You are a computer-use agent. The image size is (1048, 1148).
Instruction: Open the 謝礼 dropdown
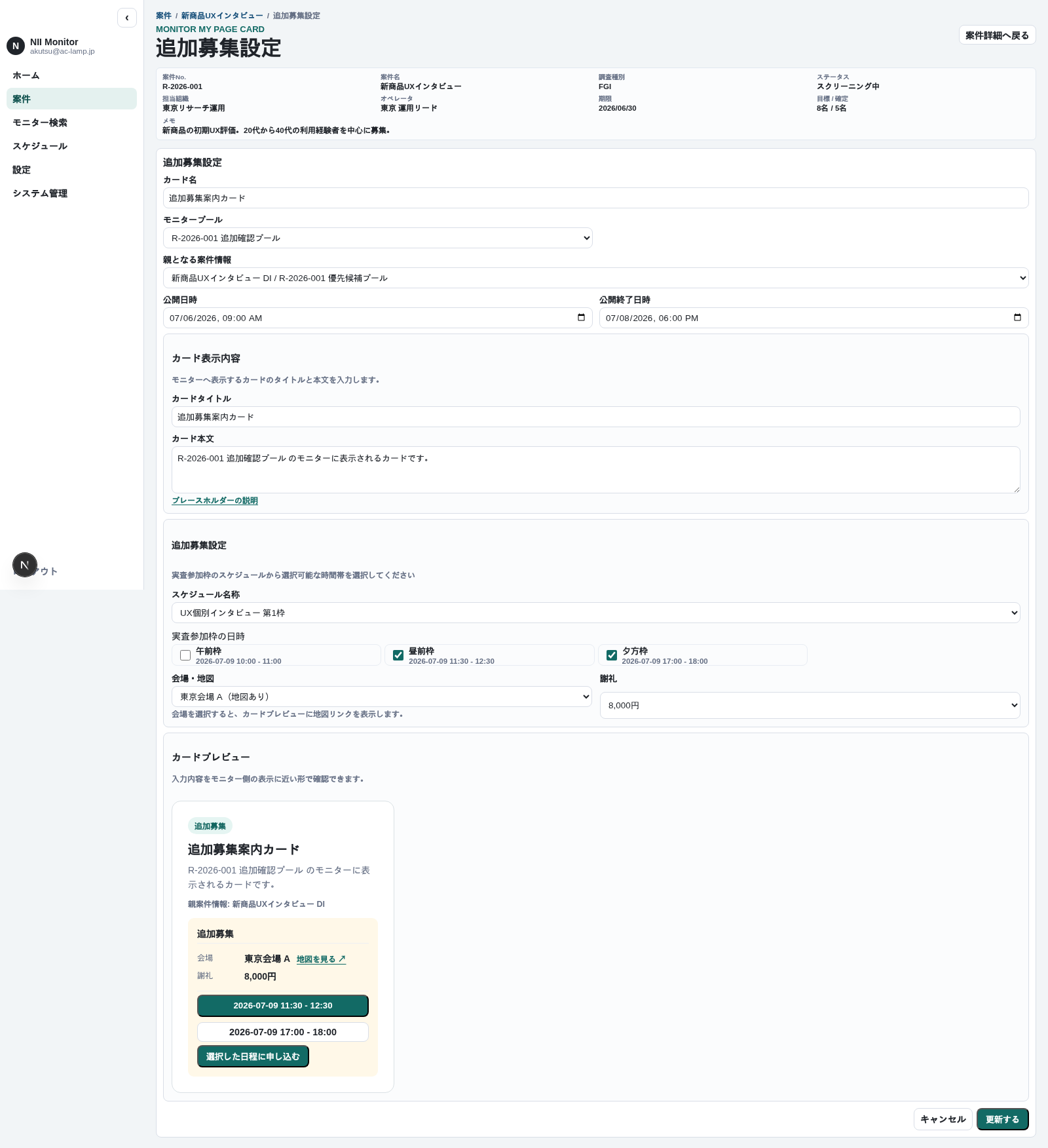click(x=810, y=705)
